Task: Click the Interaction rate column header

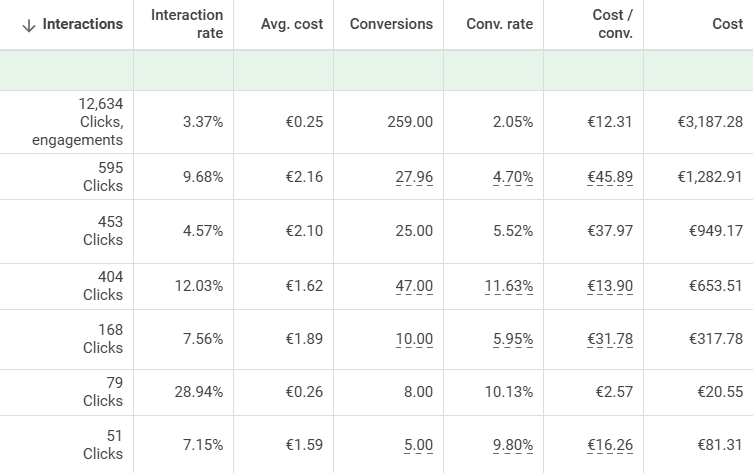Action: click(187, 24)
